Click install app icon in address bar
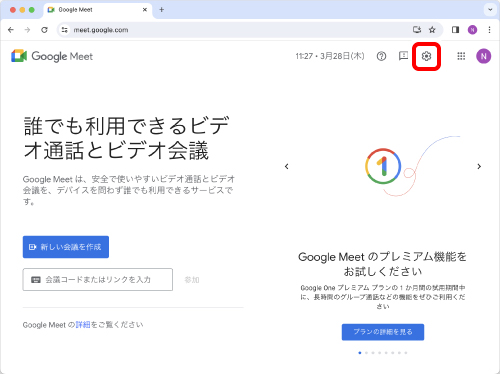This screenshot has width=500, height=374. [x=417, y=30]
